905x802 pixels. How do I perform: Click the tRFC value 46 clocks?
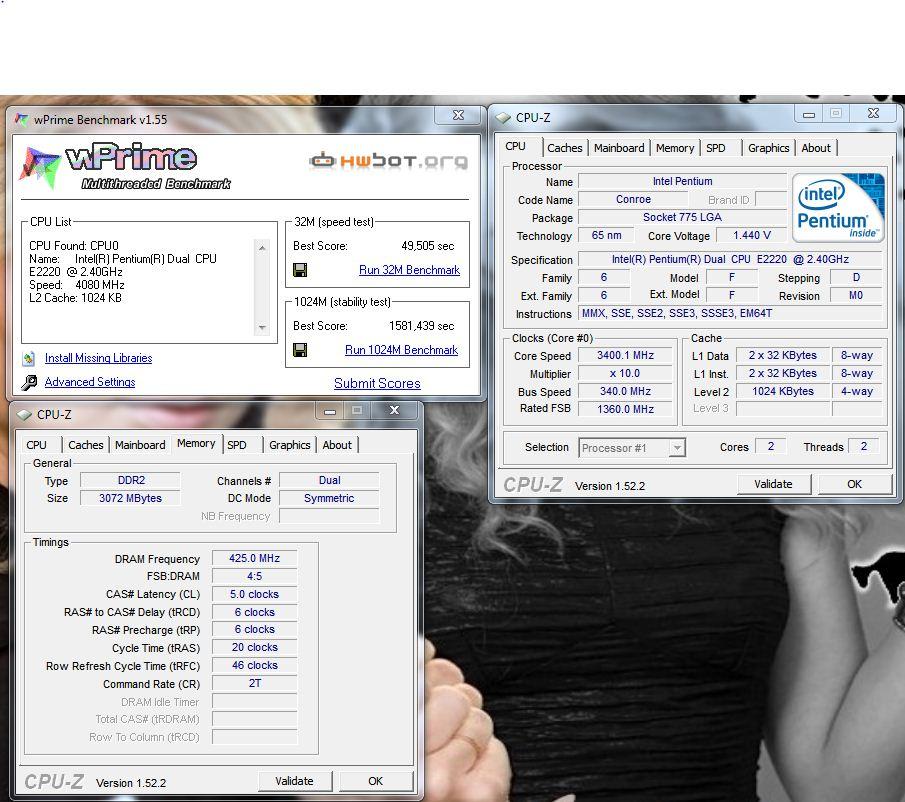255,665
